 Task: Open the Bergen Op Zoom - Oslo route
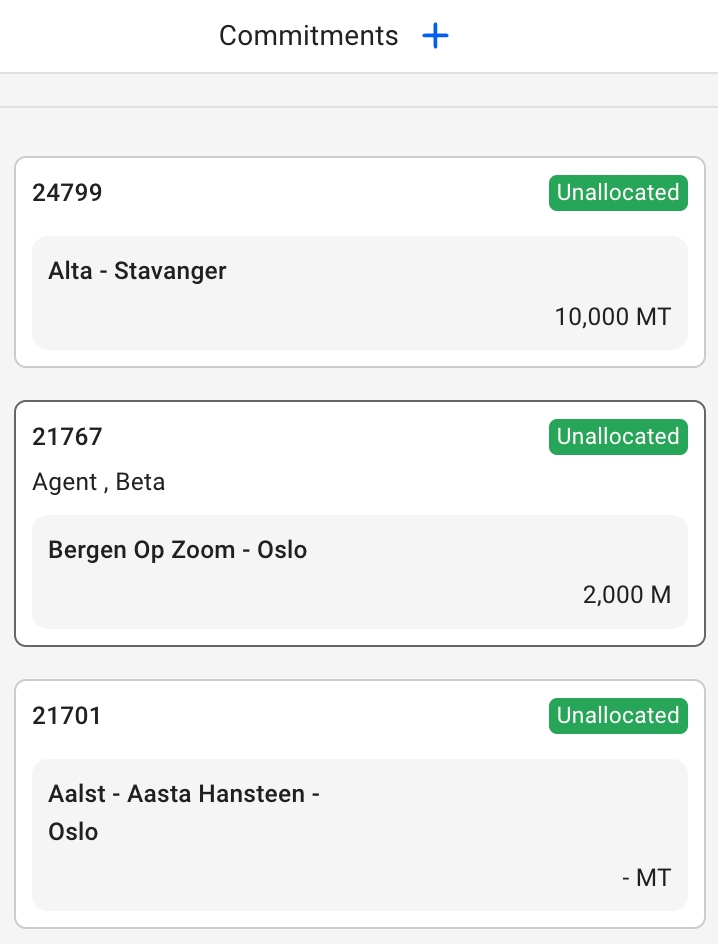177,550
